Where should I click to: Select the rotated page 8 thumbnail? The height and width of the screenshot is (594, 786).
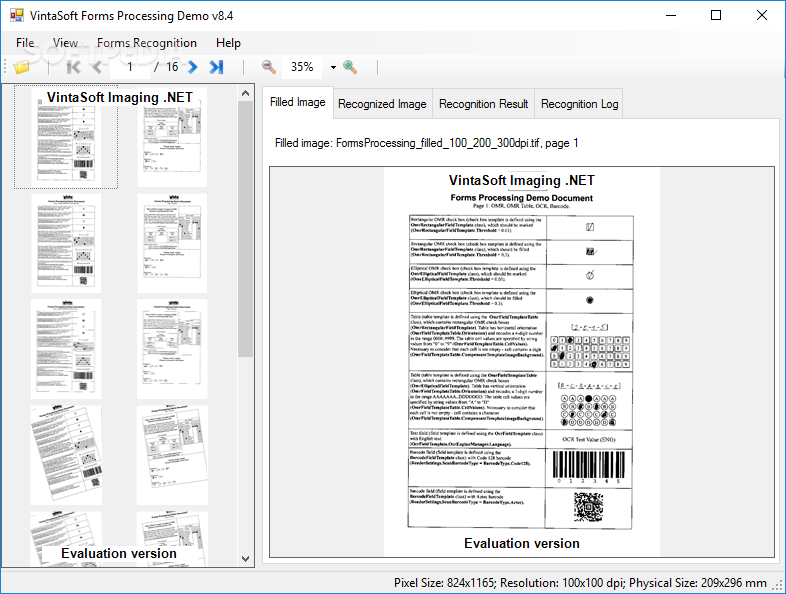(172, 455)
